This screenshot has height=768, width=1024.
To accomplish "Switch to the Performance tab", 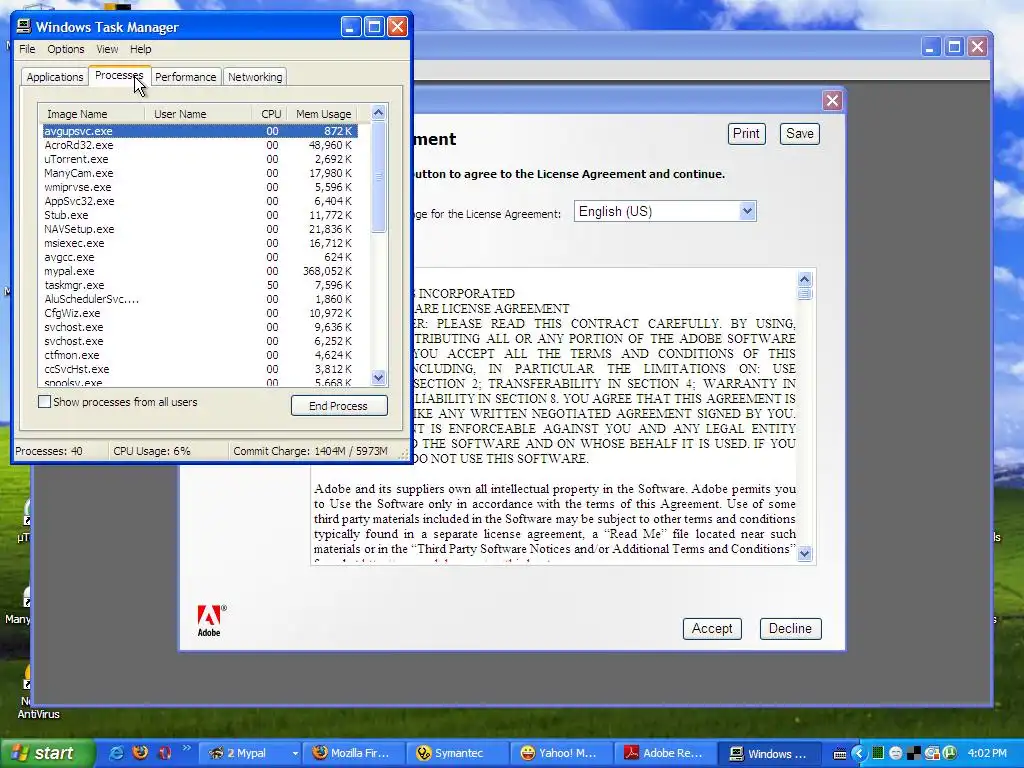I will (185, 76).
